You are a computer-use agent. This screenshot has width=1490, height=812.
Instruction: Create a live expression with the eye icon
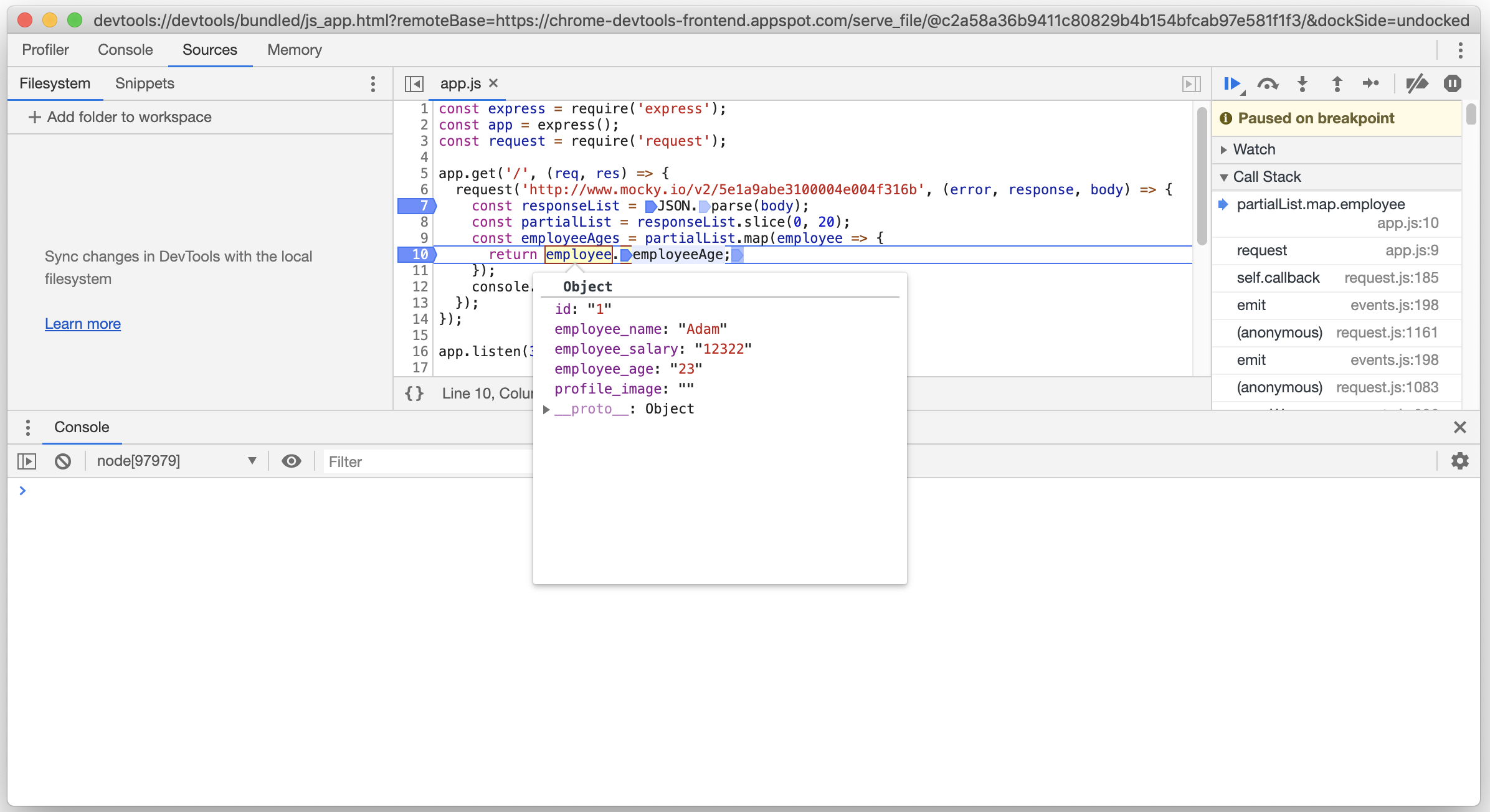point(292,461)
